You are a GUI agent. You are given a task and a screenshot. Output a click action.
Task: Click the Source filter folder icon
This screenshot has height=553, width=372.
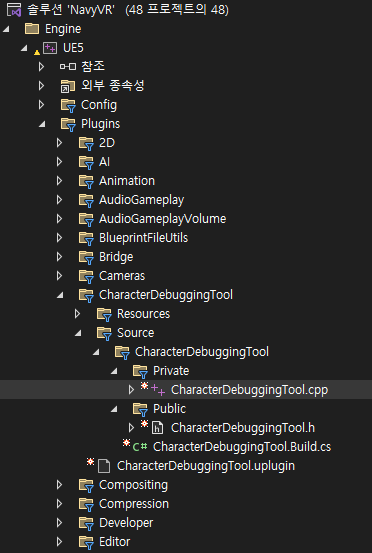click(104, 334)
